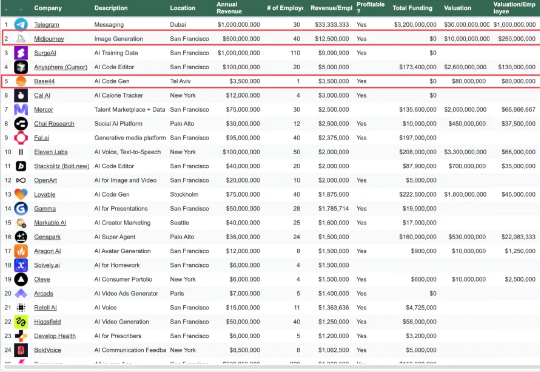The width and height of the screenshot is (540, 372).
Task: Select Telegram's $33,333,333 revenue per employee cell
Action: (332, 25)
